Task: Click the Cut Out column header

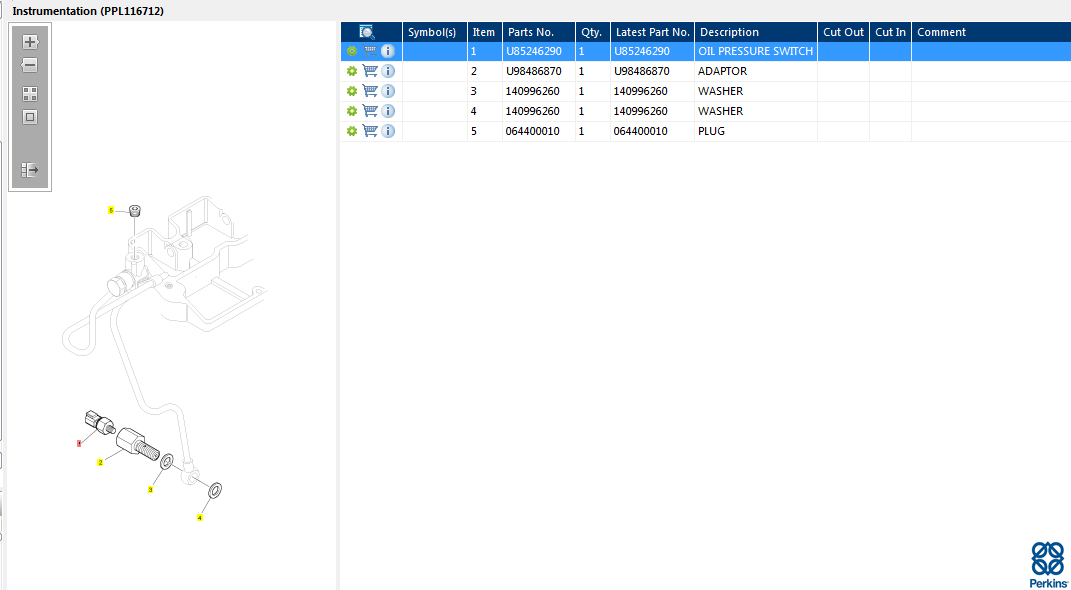Action: tap(844, 32)
